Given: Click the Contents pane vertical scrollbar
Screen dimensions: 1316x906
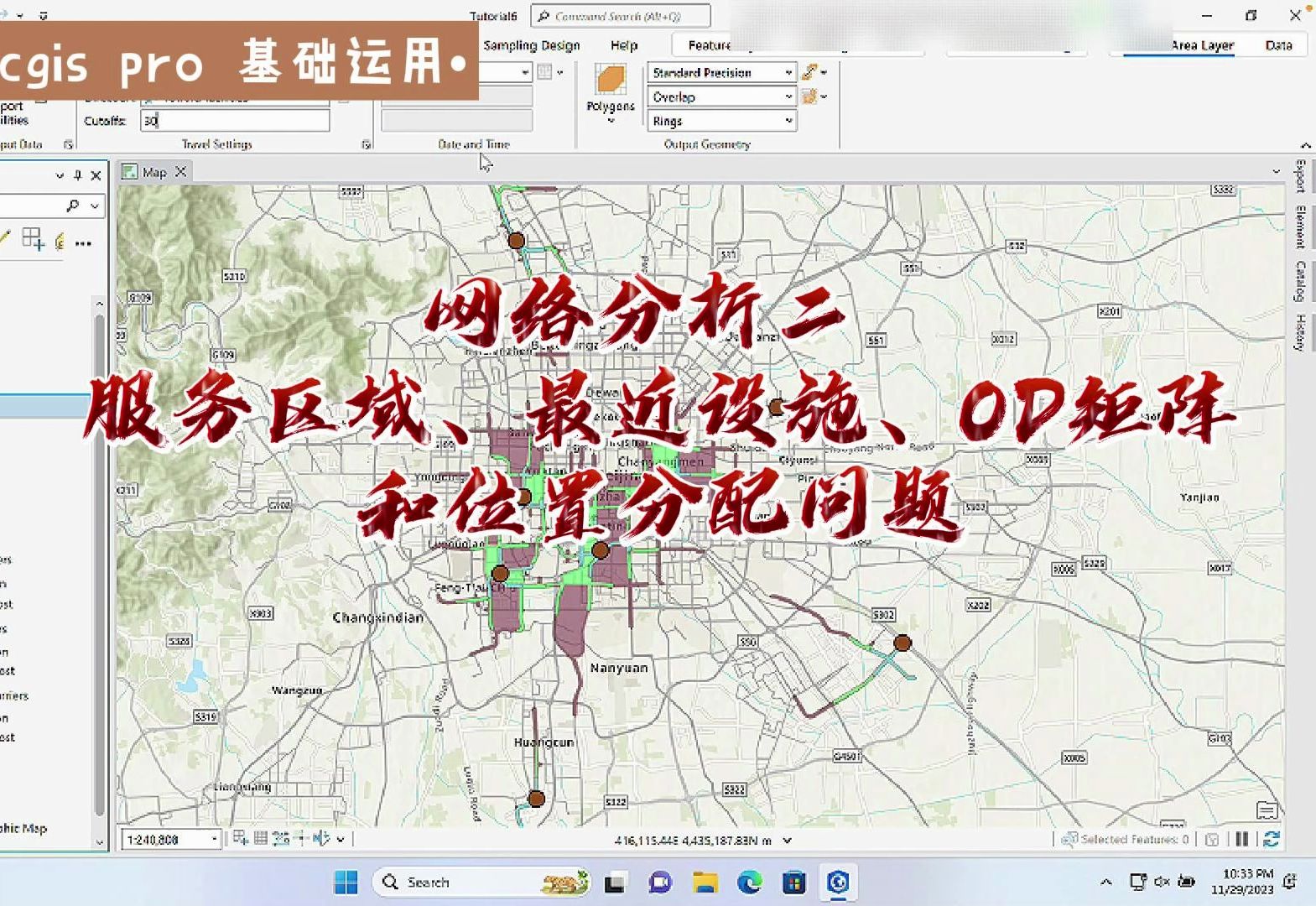Looking at the screenshot, I should tap(100, 566).
